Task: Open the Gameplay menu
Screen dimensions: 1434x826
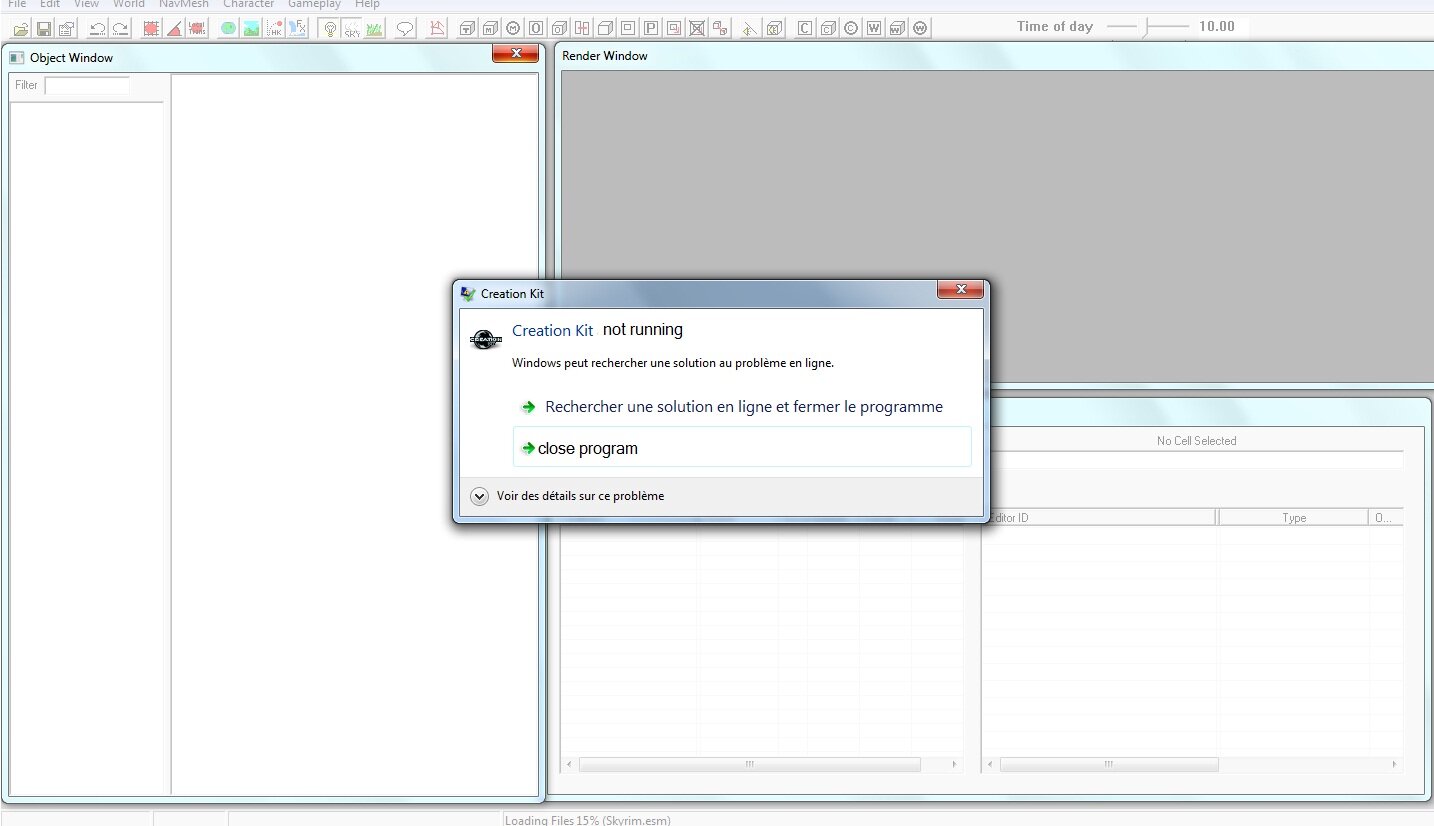Action: [315, 4]
